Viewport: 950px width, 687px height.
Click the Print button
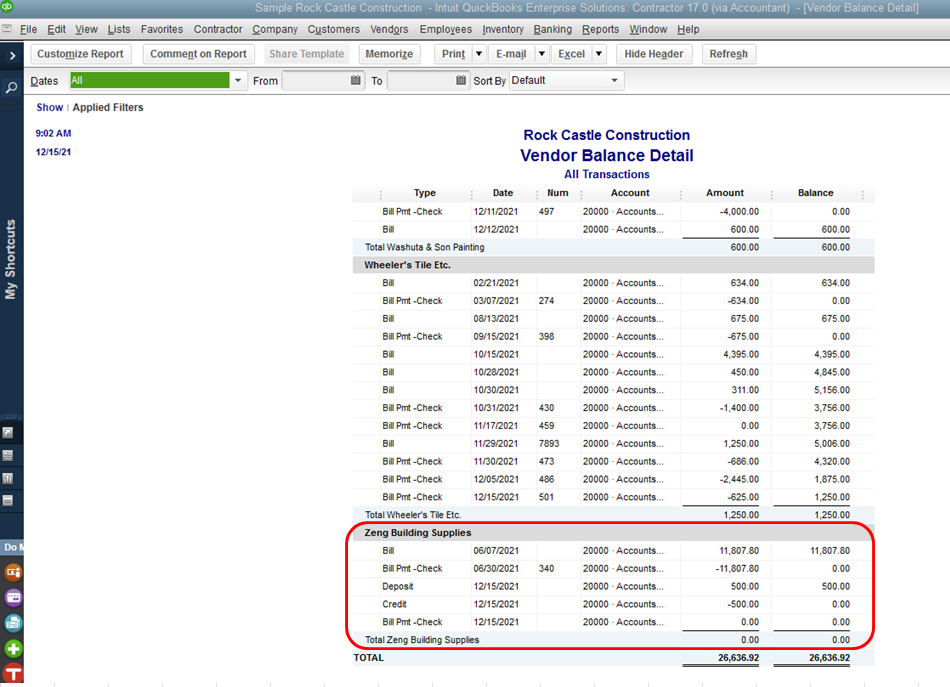pyautogui.click(x=453, y=54)
